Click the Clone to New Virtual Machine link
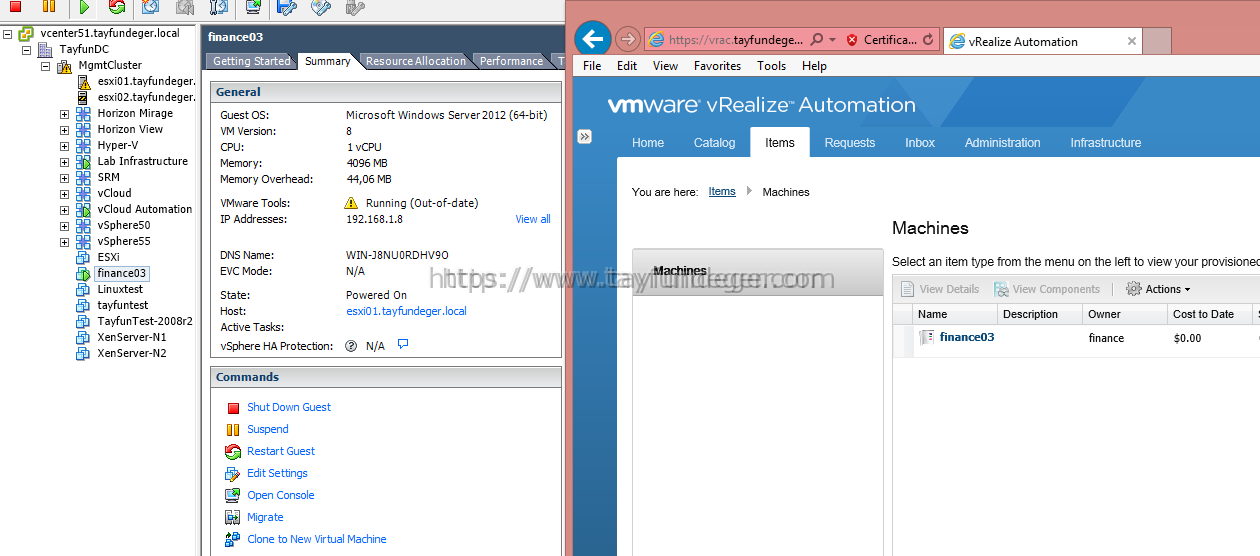This screenshot has height=556, width=1260. pyautogui.click(x=317, y=539)
